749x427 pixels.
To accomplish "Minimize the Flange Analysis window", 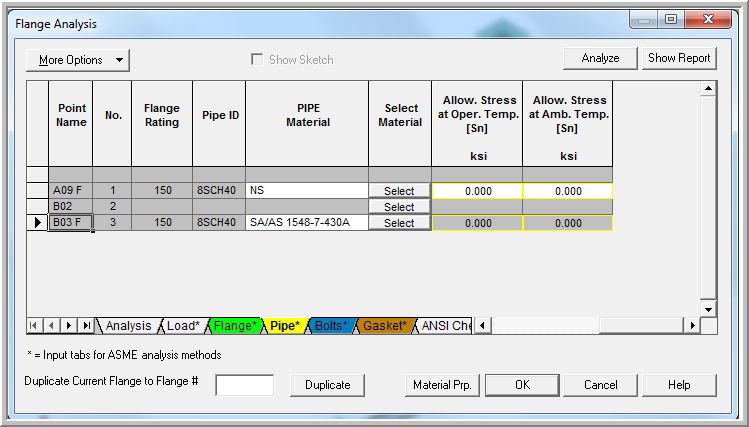I will click(644, 20).
